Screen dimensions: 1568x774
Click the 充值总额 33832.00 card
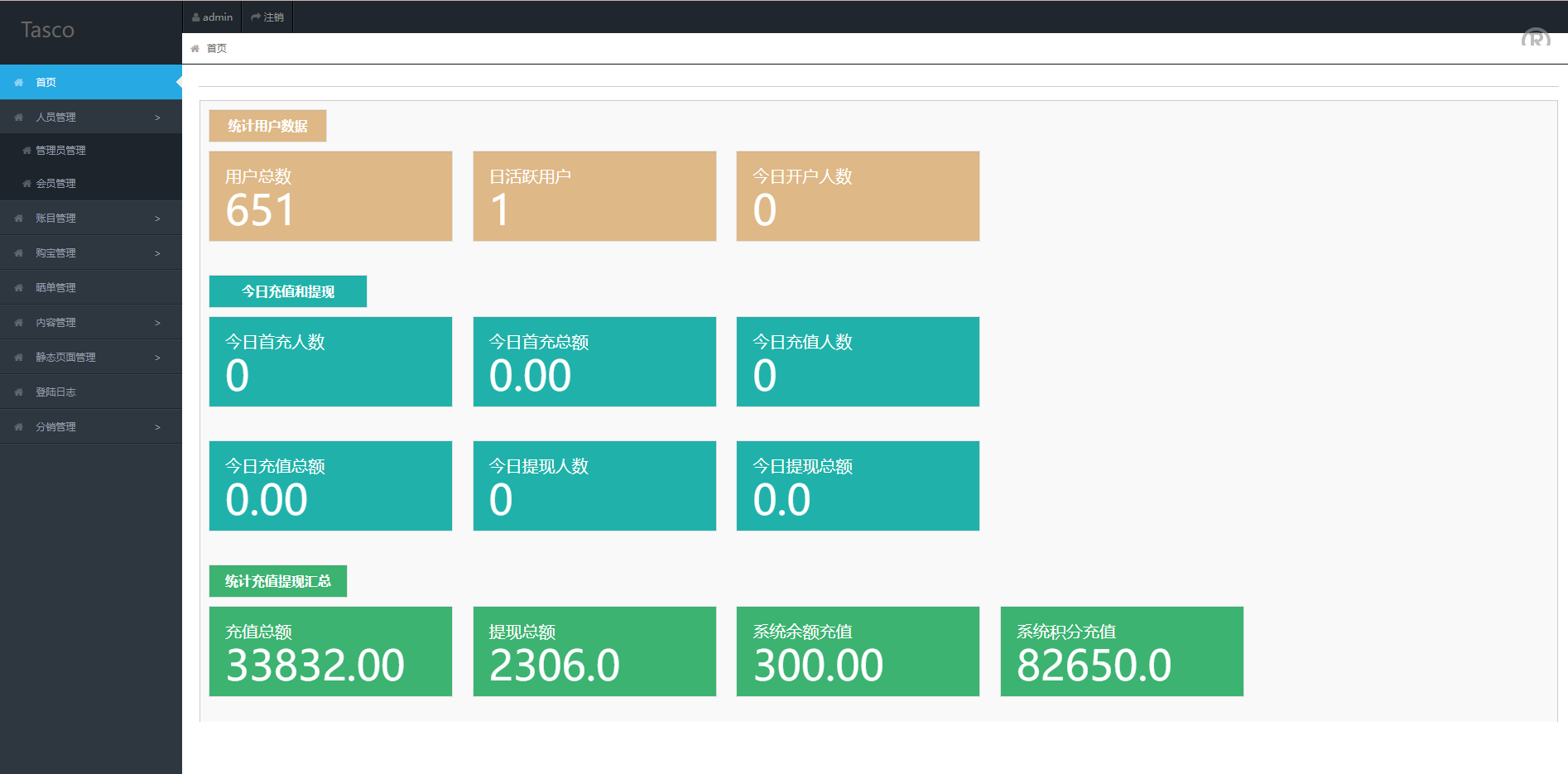coord(330,651)
